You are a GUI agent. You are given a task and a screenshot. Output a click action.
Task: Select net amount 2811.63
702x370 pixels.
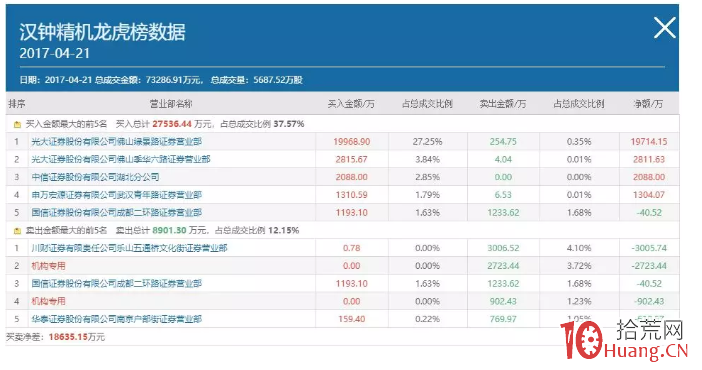pyautogui.click(x=649, y=159)
